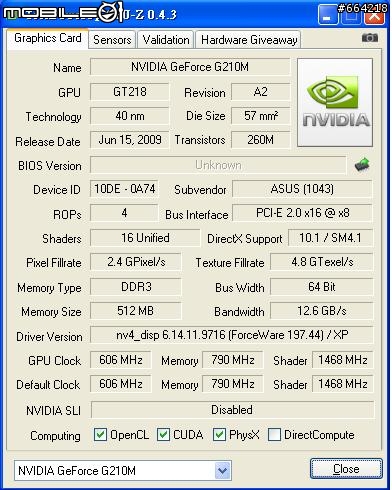This screenshot has width=392, height=490.
Task: Minimize the GPU-Z window
Action: click(x=328, y=16)
